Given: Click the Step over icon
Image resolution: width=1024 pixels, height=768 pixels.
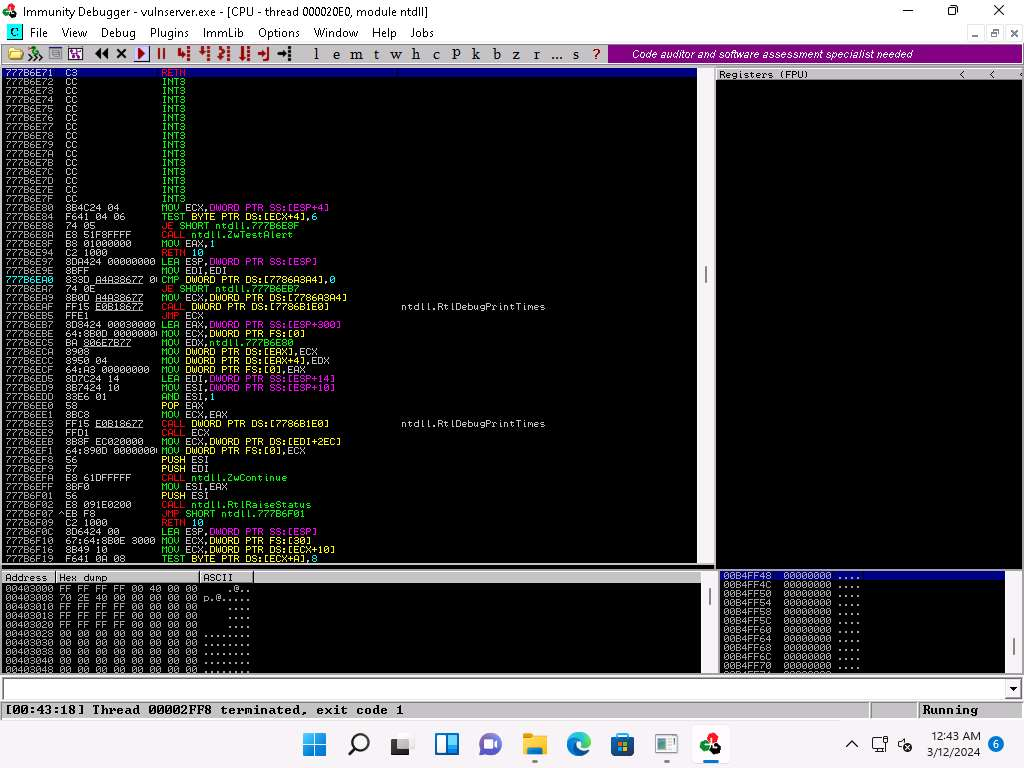Looking at the screenshot, I should 205,54.
